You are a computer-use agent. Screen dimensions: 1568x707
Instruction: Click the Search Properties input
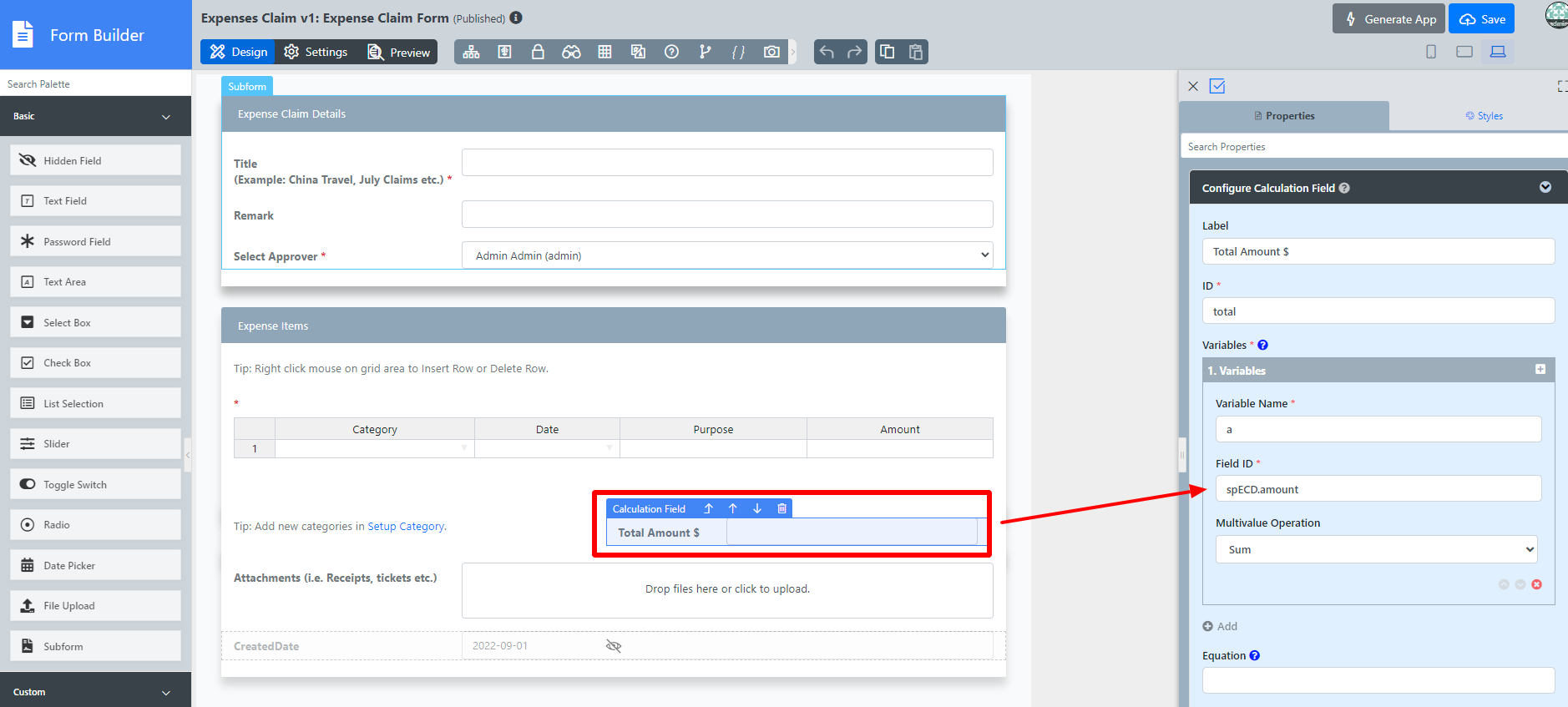click(1374, 146)
